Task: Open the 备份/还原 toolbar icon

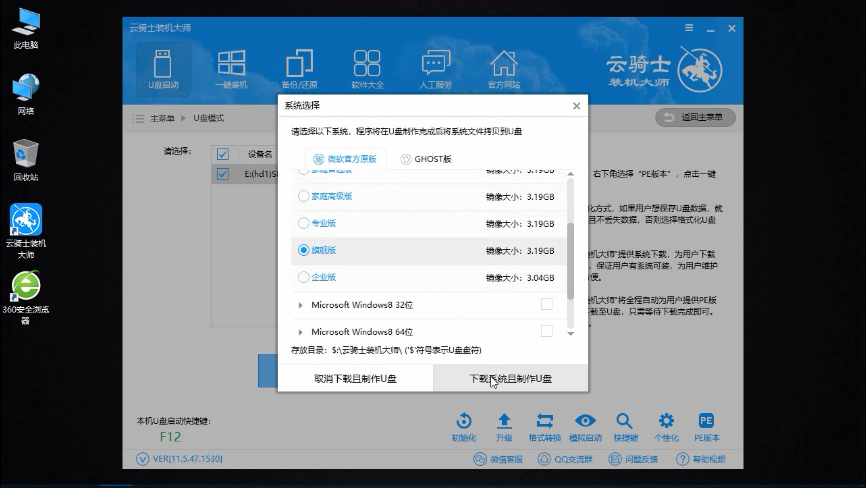Action: pyautogui.click(x=299, y=69)
